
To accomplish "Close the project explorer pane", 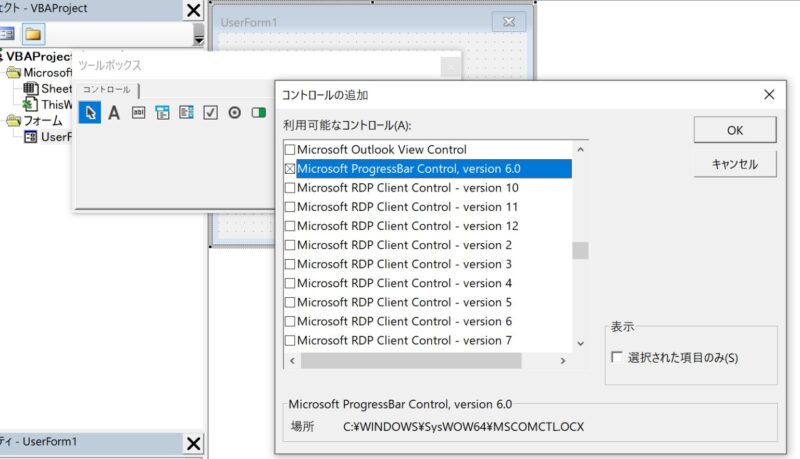I will pyautogui.click(x=193, y=10).
